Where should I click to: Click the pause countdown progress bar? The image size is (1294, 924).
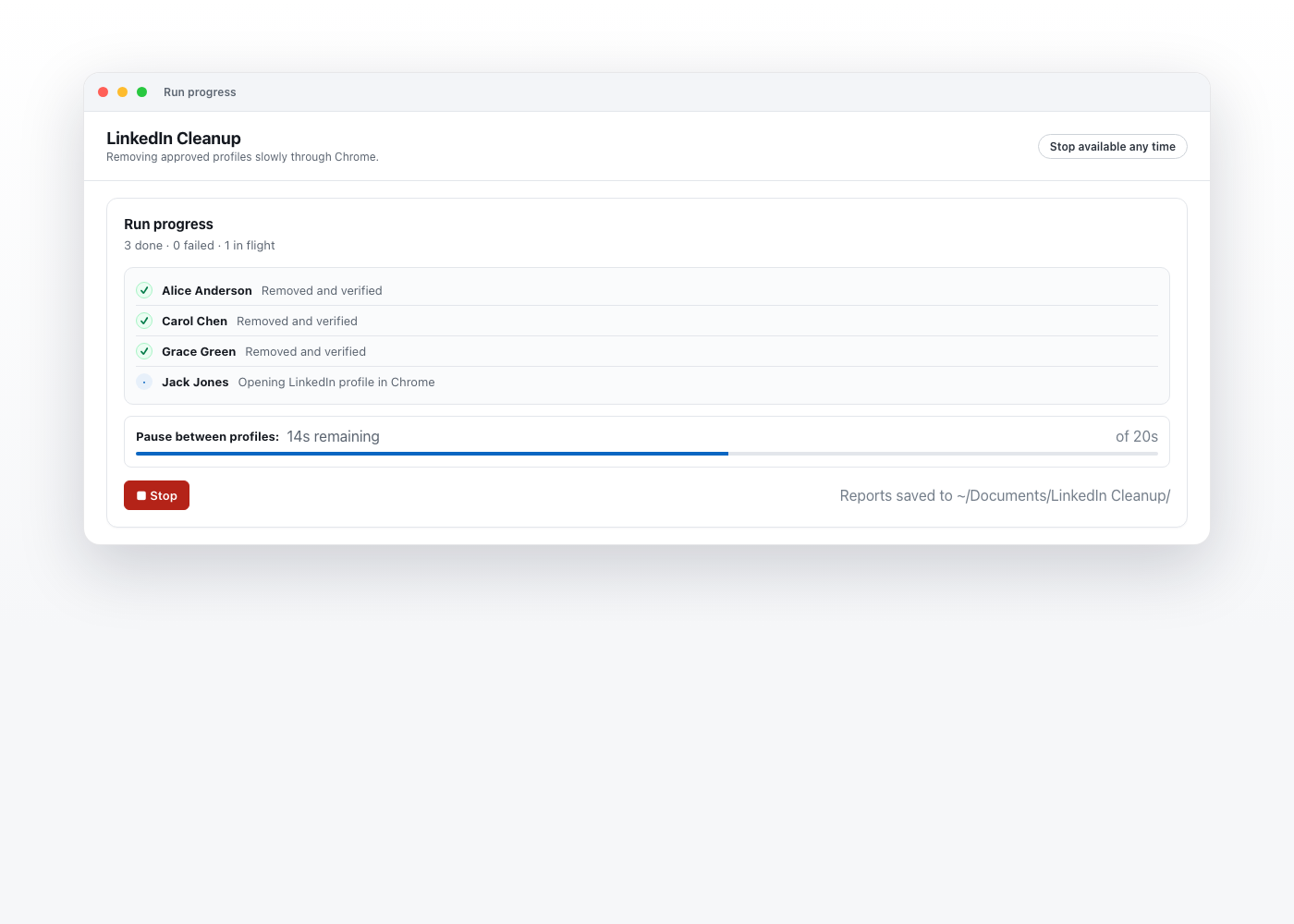(x=647, y=454)
